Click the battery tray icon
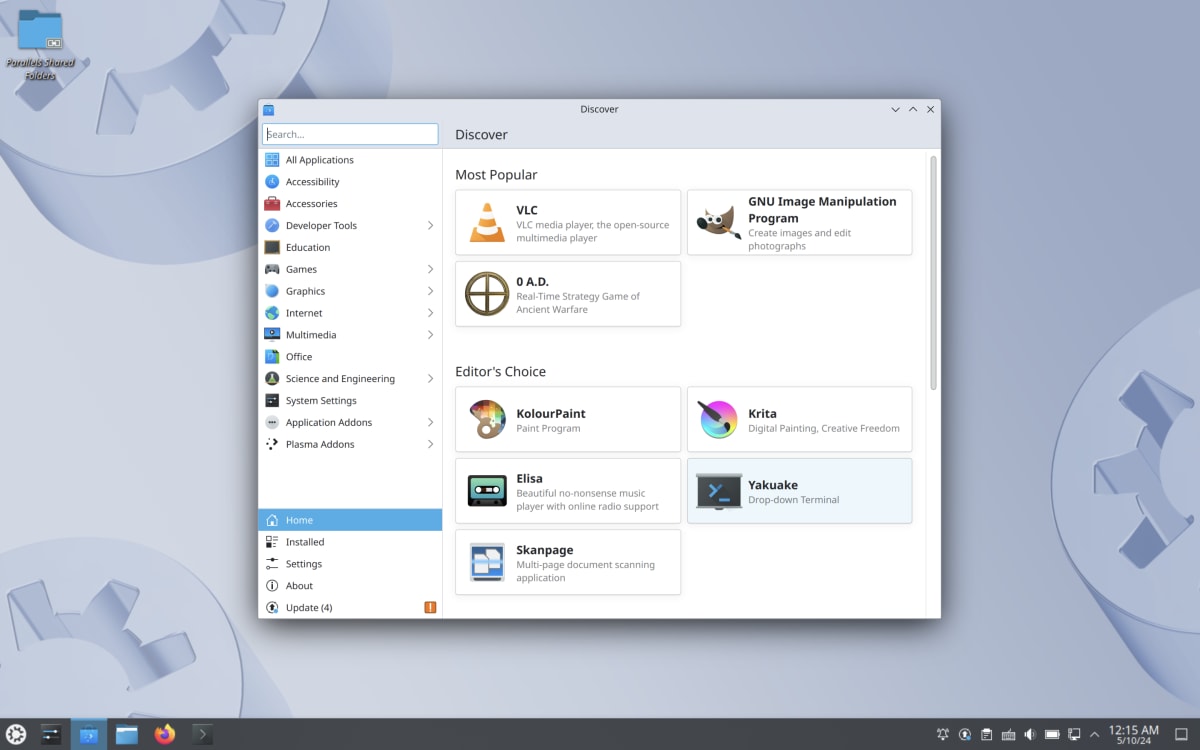Image resolution: width=1200 pixels, height=750 pixels. pyautogui.click(x=1052, y=735)
